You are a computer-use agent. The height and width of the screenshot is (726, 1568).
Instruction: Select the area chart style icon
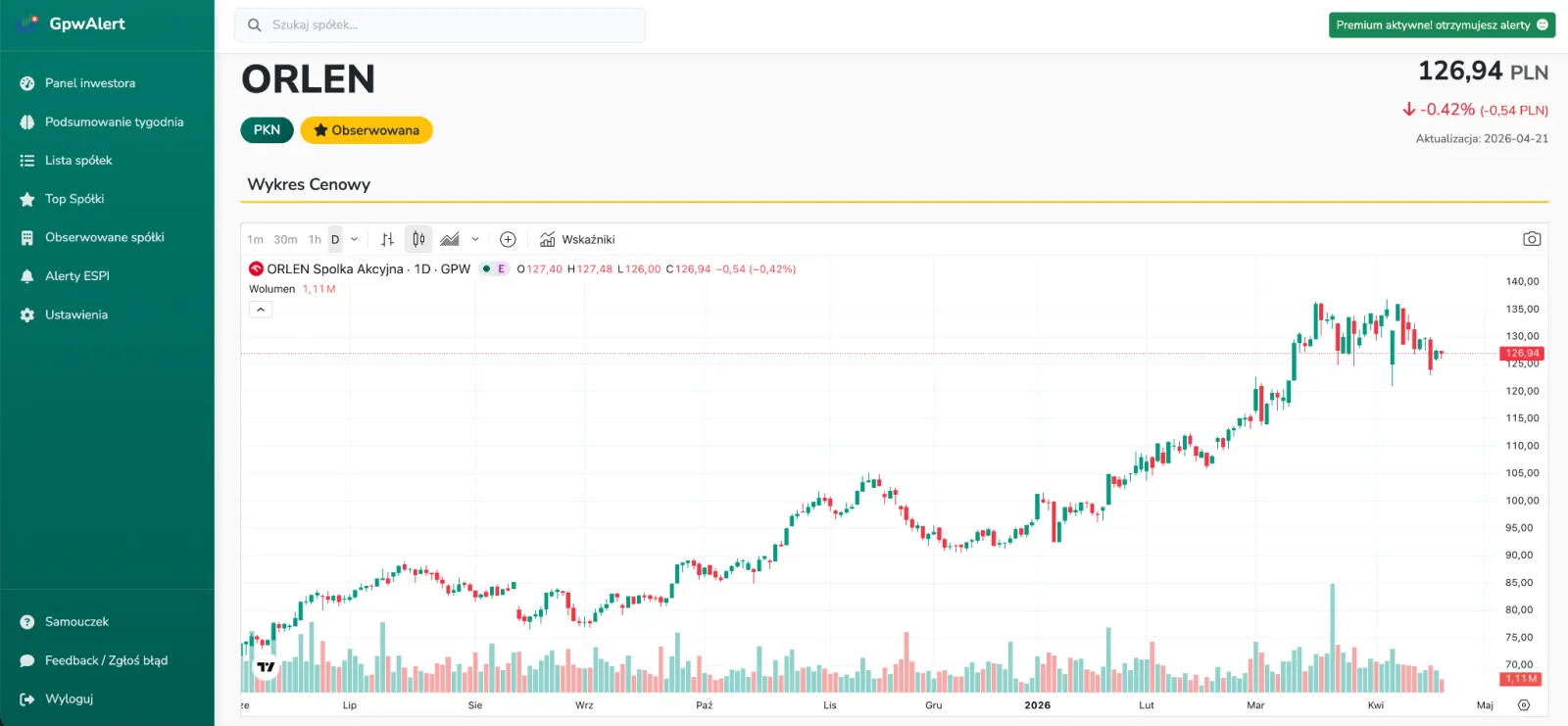point(450,239)
